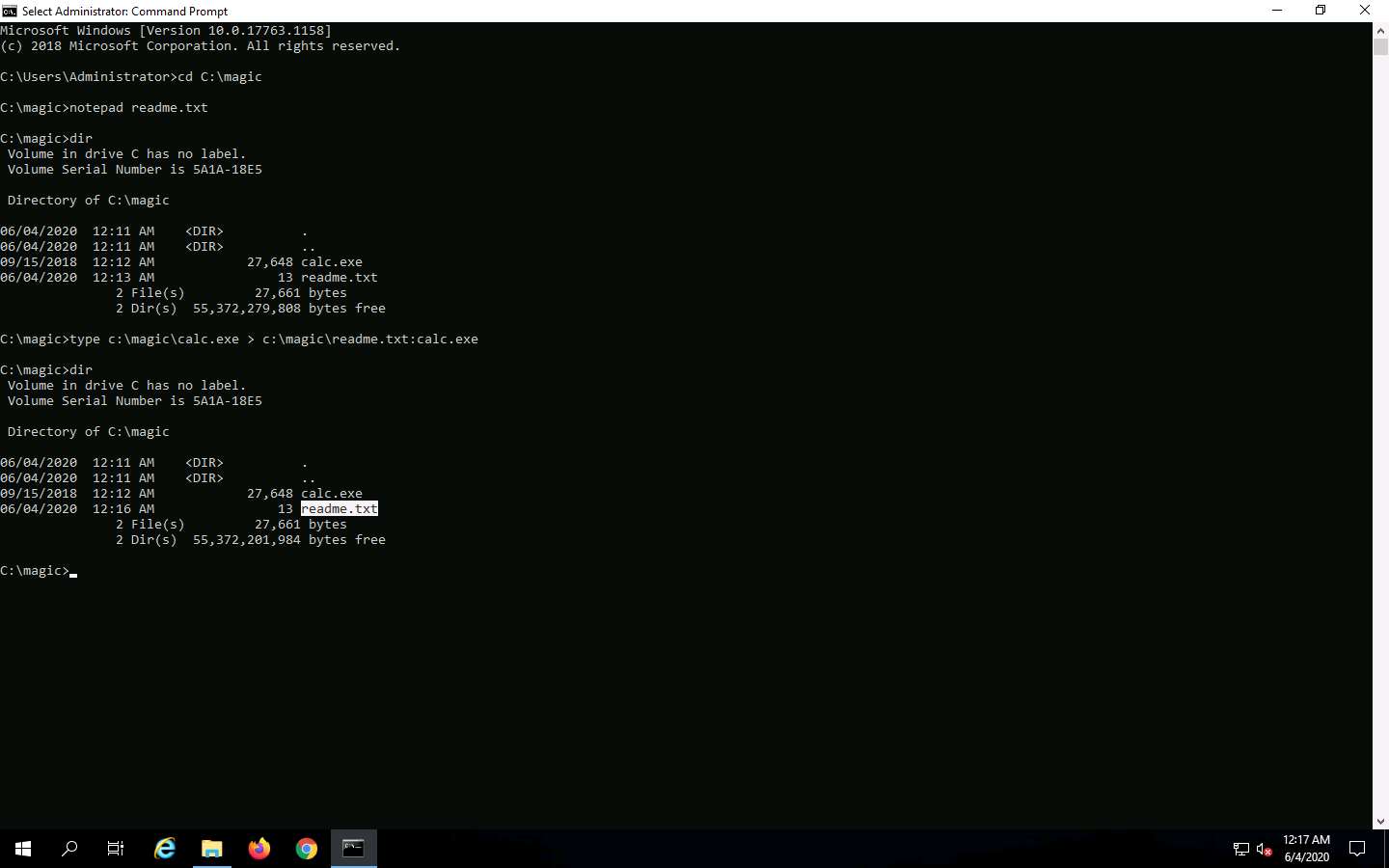Click highlighted readme.txt in second listing

click(340, 509)
